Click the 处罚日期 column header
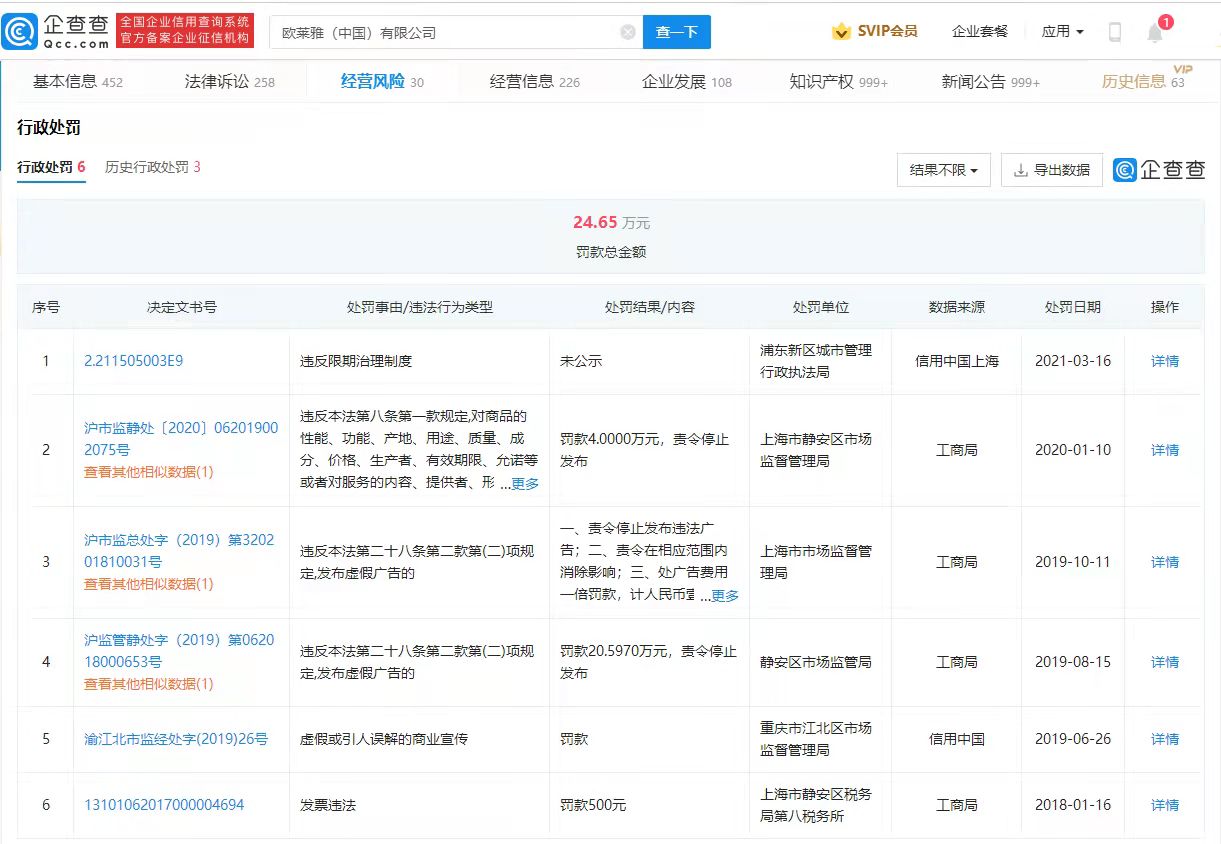The image size is (1221, 844). [x=1073, y=307]
